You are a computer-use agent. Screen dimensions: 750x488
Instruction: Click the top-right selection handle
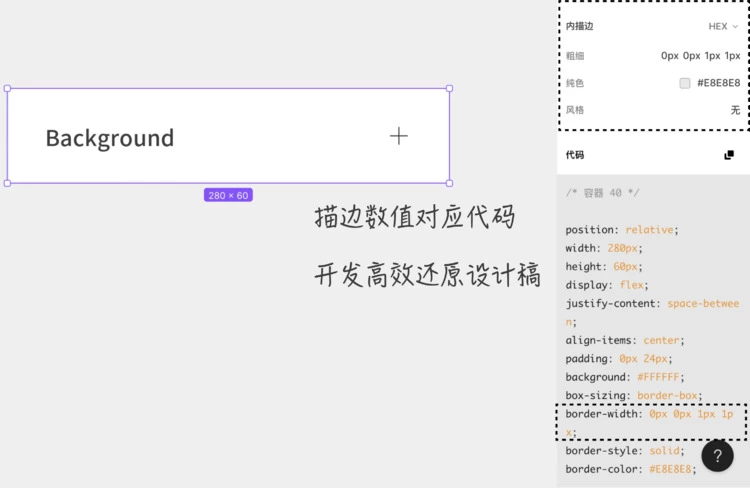[x=449, y=89]
